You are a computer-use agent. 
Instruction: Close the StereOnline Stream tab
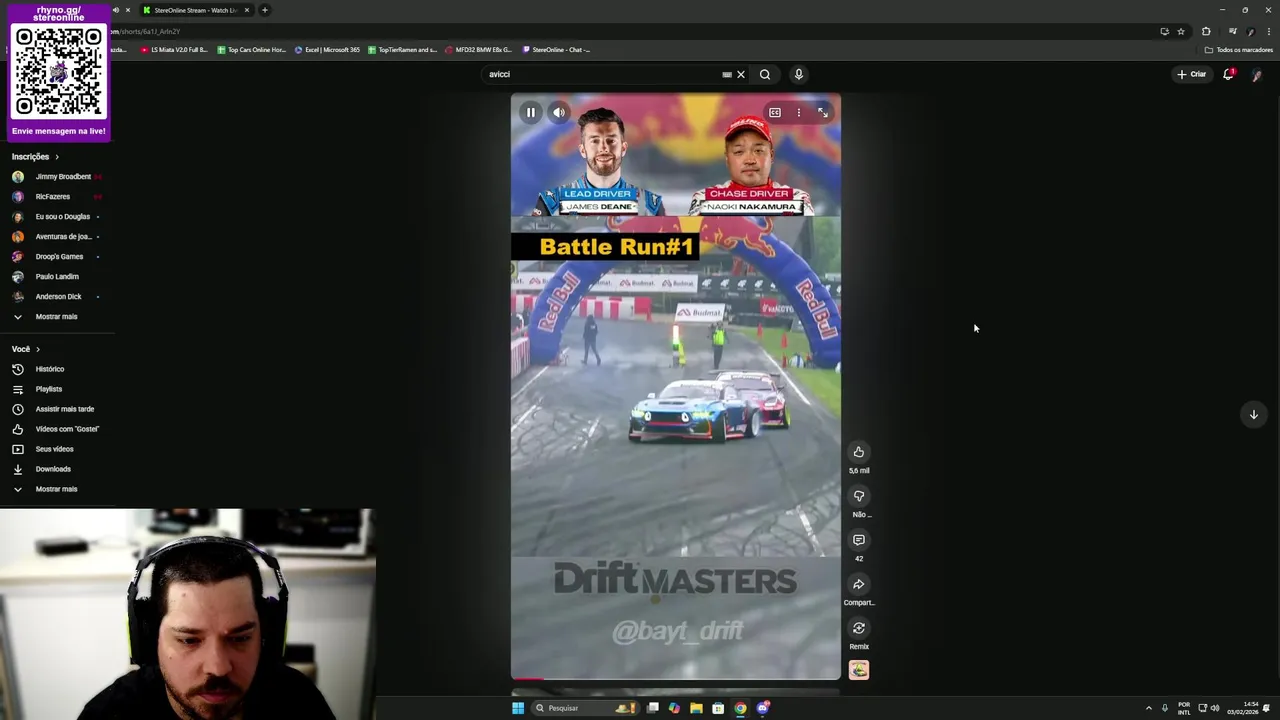[x=247, y=10]
